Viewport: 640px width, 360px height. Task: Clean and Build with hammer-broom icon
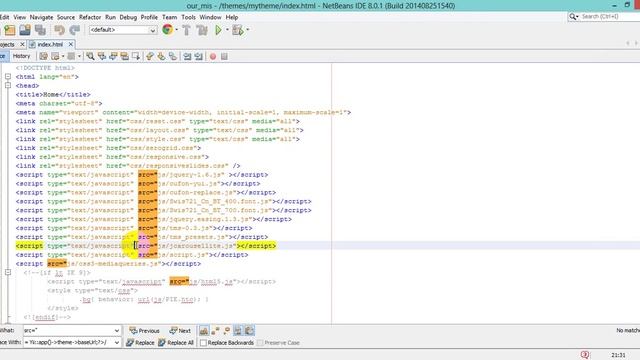(202, 30)
